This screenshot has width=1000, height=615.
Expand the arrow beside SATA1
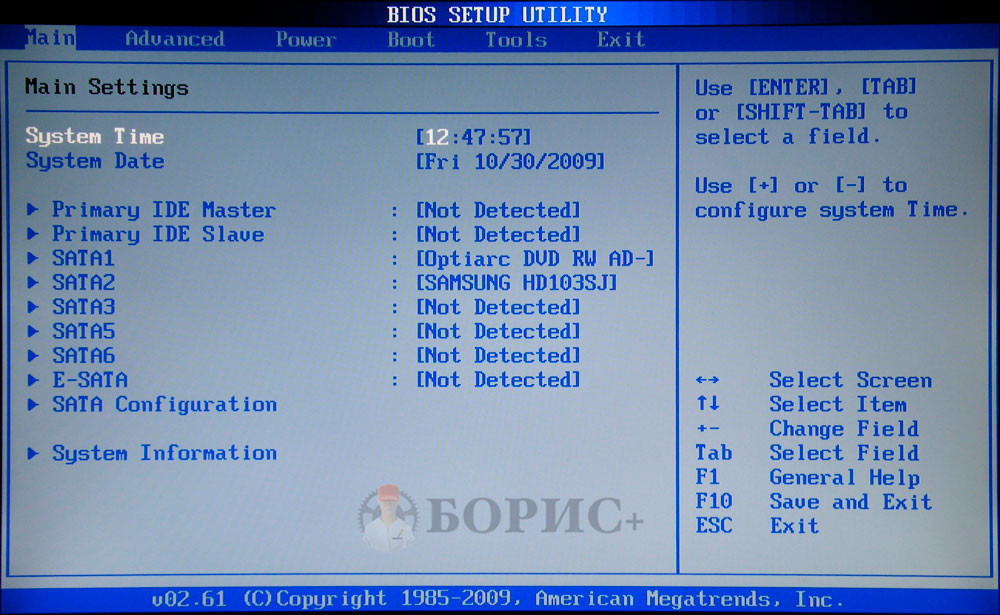click(33, 258)
